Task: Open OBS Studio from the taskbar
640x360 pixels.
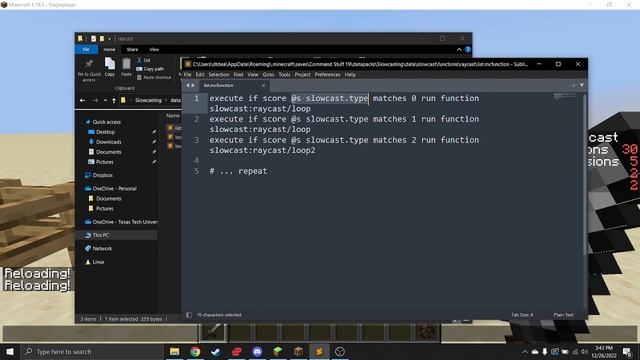Action: coord(340,351)
